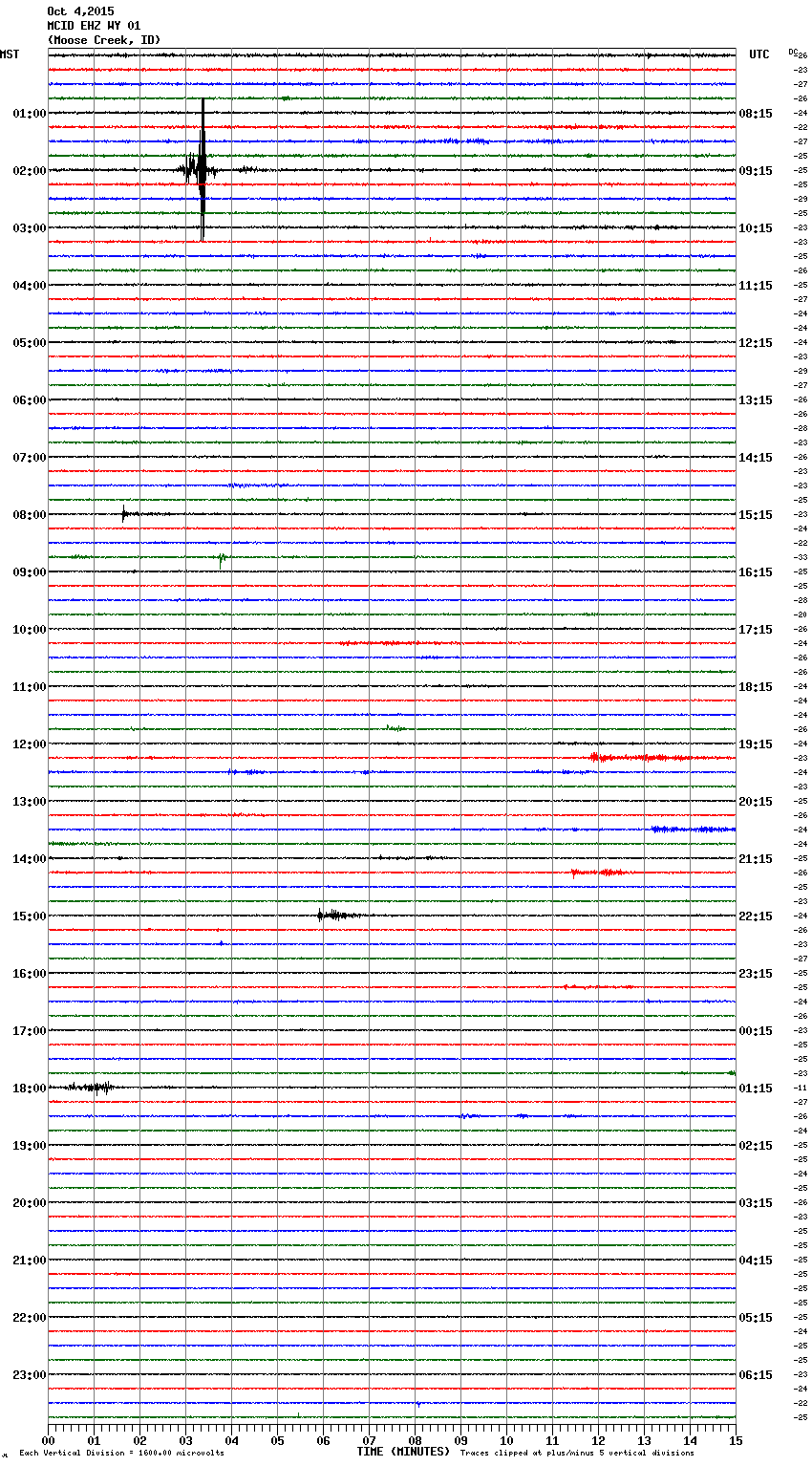Click the "TIME (MINUTES)" axis title
The width and height of the screenshot is (812, 1466).
point(403,1452)
